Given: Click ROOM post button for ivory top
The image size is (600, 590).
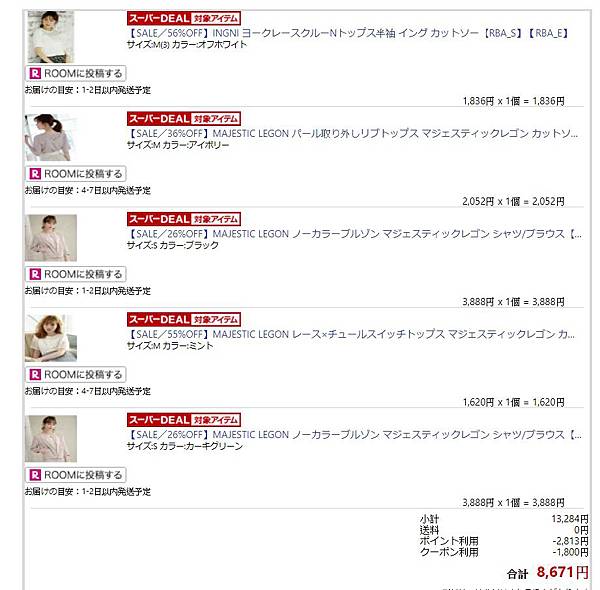Looking at the screenshot, I should coord(75,174).
